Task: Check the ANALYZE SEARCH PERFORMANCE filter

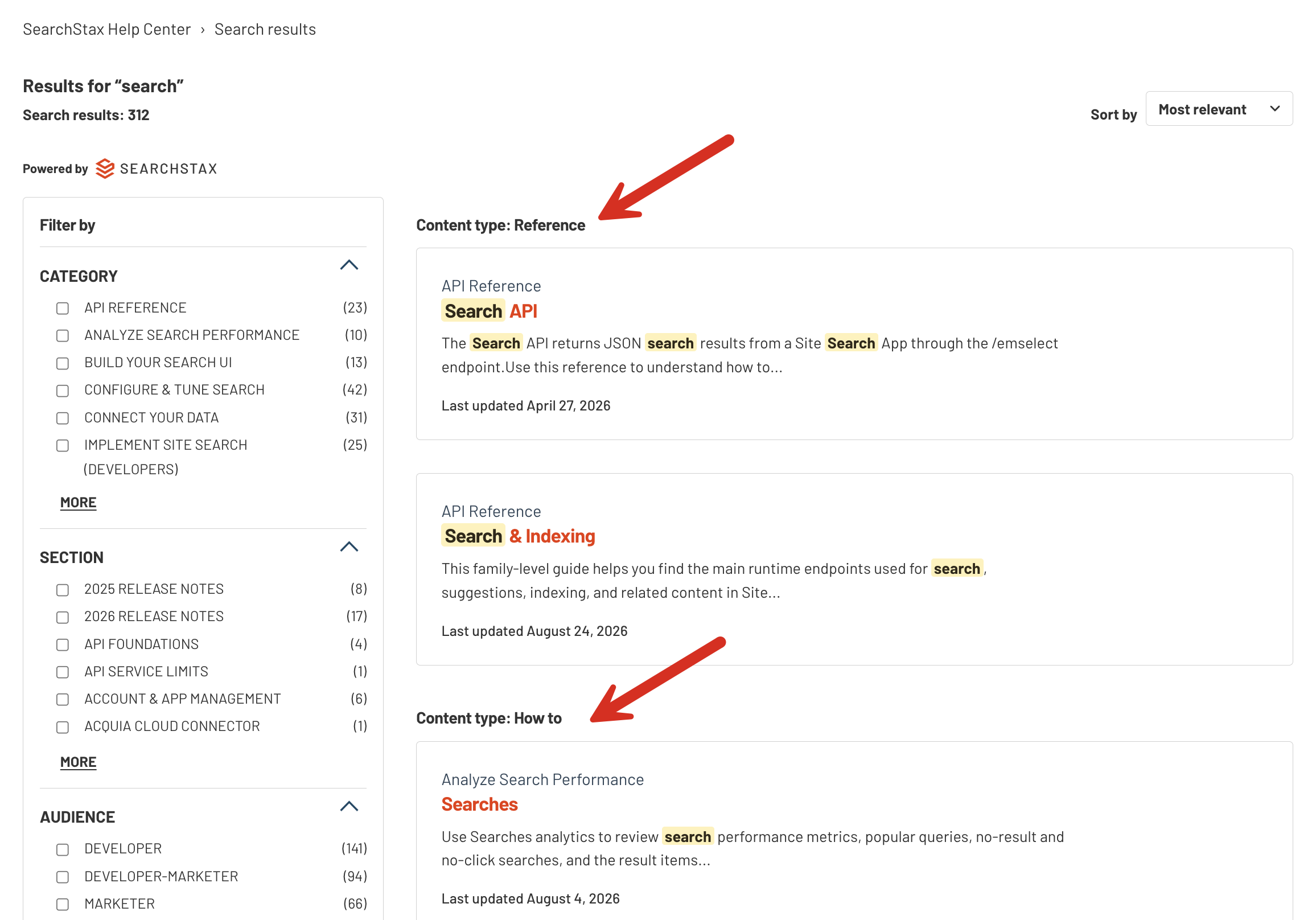Action: 63,335
